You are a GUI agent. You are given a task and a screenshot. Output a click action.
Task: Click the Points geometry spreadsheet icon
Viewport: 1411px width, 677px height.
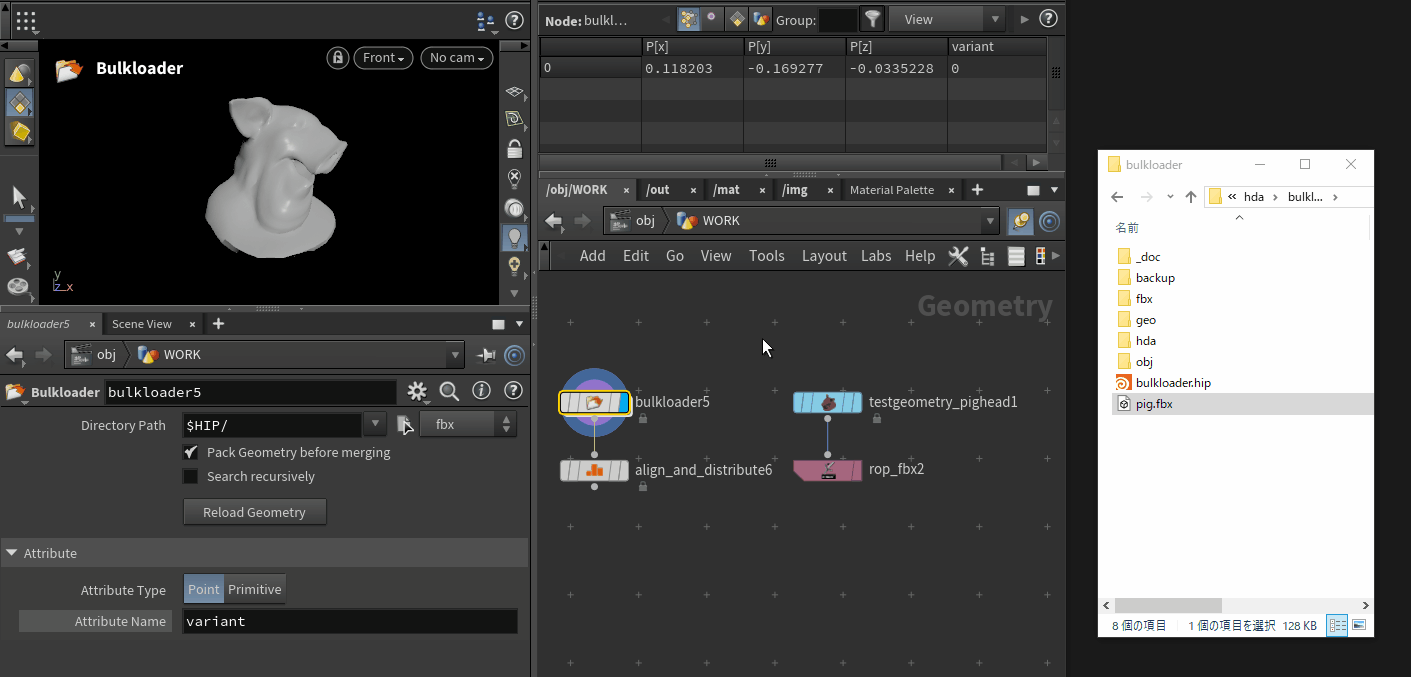pyautogui.click(x=688, y=18)
